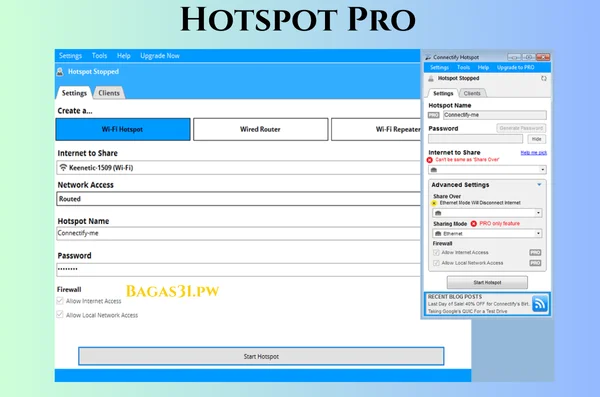
Task: Click Ethernet Mode Will Disconnect Internet text
Action: 480,203
